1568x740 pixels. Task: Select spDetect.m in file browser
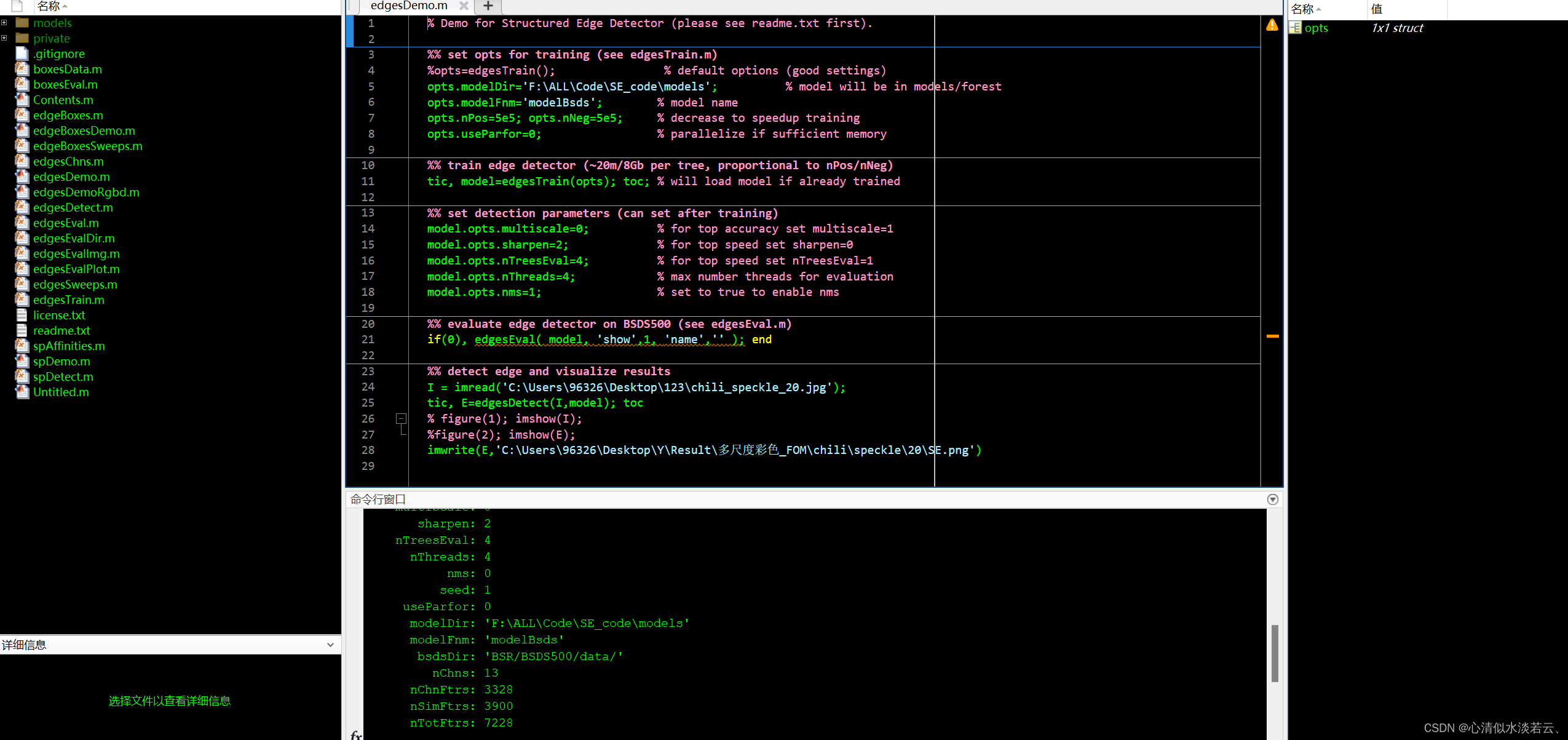pyautogui.click(x=63, y=376)
